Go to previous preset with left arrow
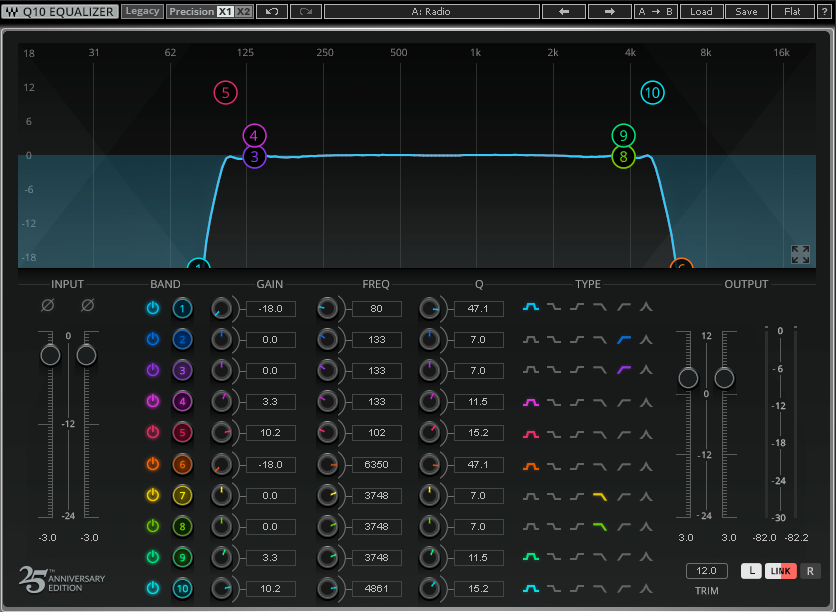Viewport: 836px width, 612px height. [x=564, y=11]
